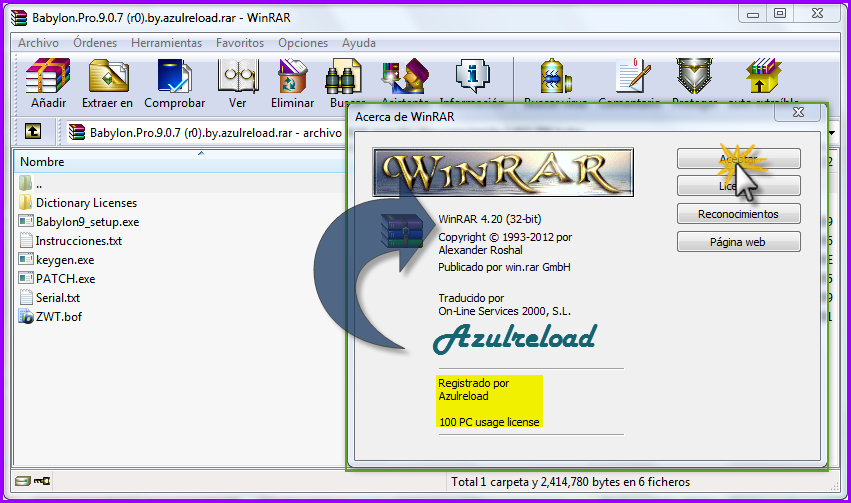
Task: Click the auto-extraíble SFX box icon
Action: [x=763, y=75]
